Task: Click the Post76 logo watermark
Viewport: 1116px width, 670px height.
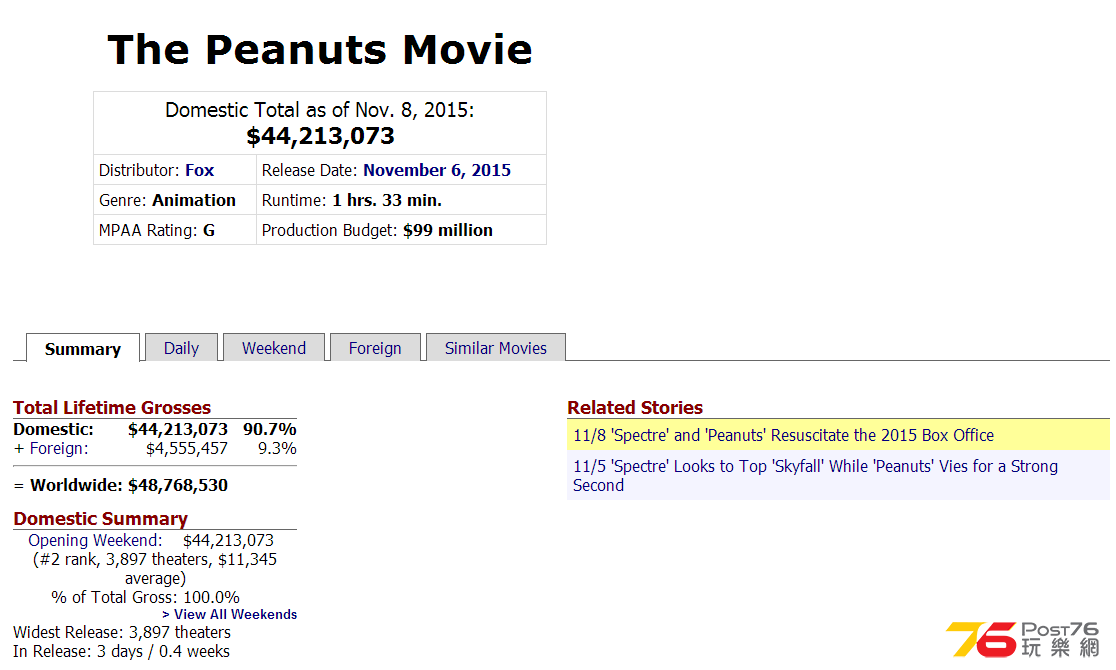Action: [1022, 639]
